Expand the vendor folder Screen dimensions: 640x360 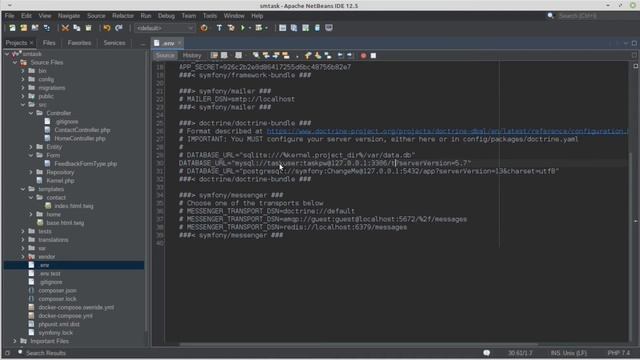(x=23, y=257)
